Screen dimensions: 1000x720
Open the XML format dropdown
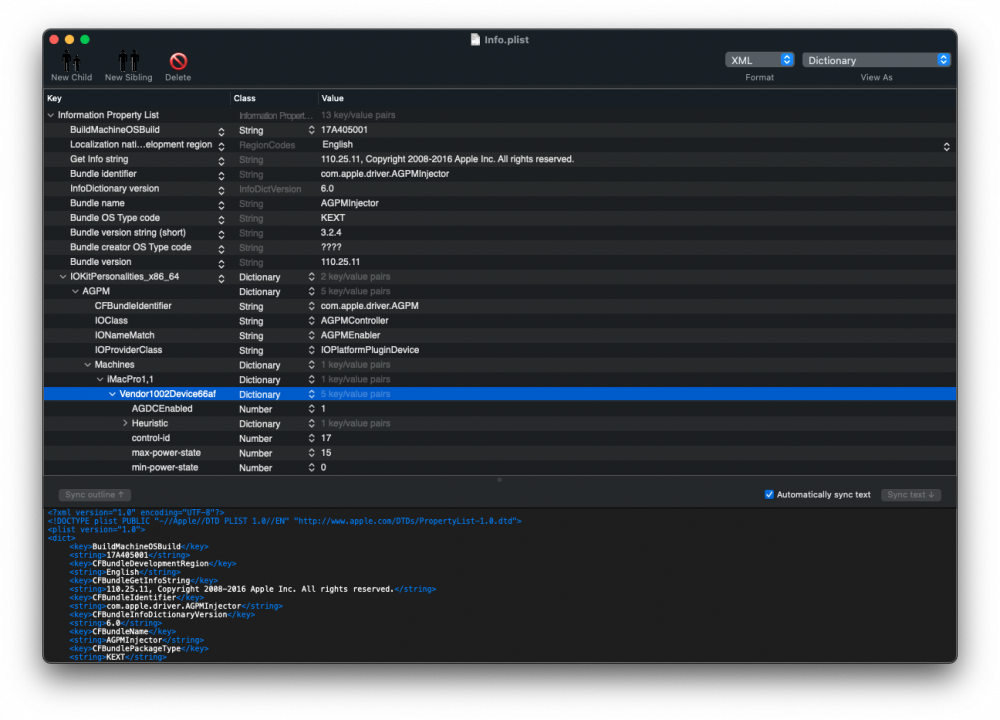coord(759,60)
